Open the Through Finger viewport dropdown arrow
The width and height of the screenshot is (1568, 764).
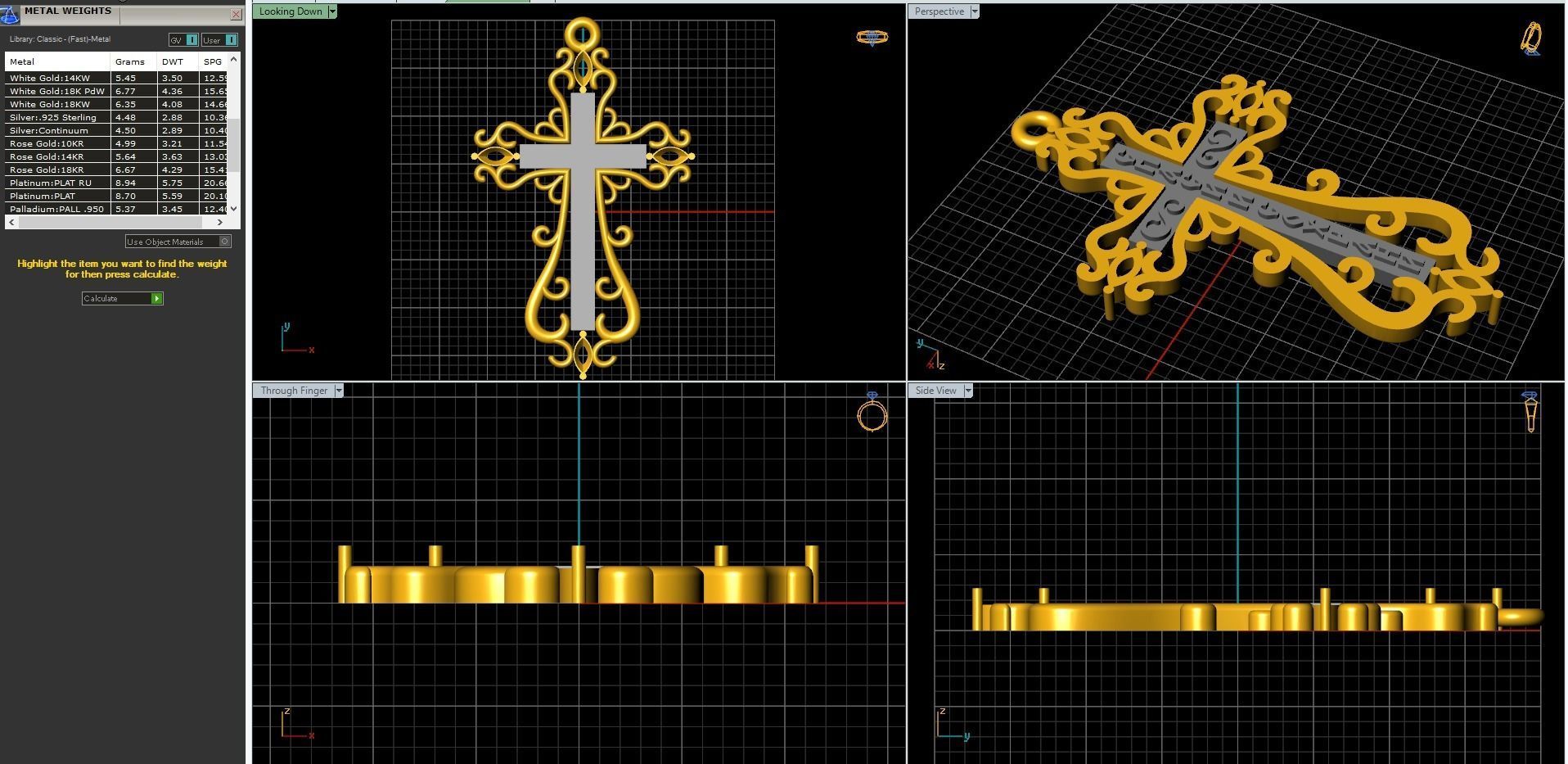339,391
